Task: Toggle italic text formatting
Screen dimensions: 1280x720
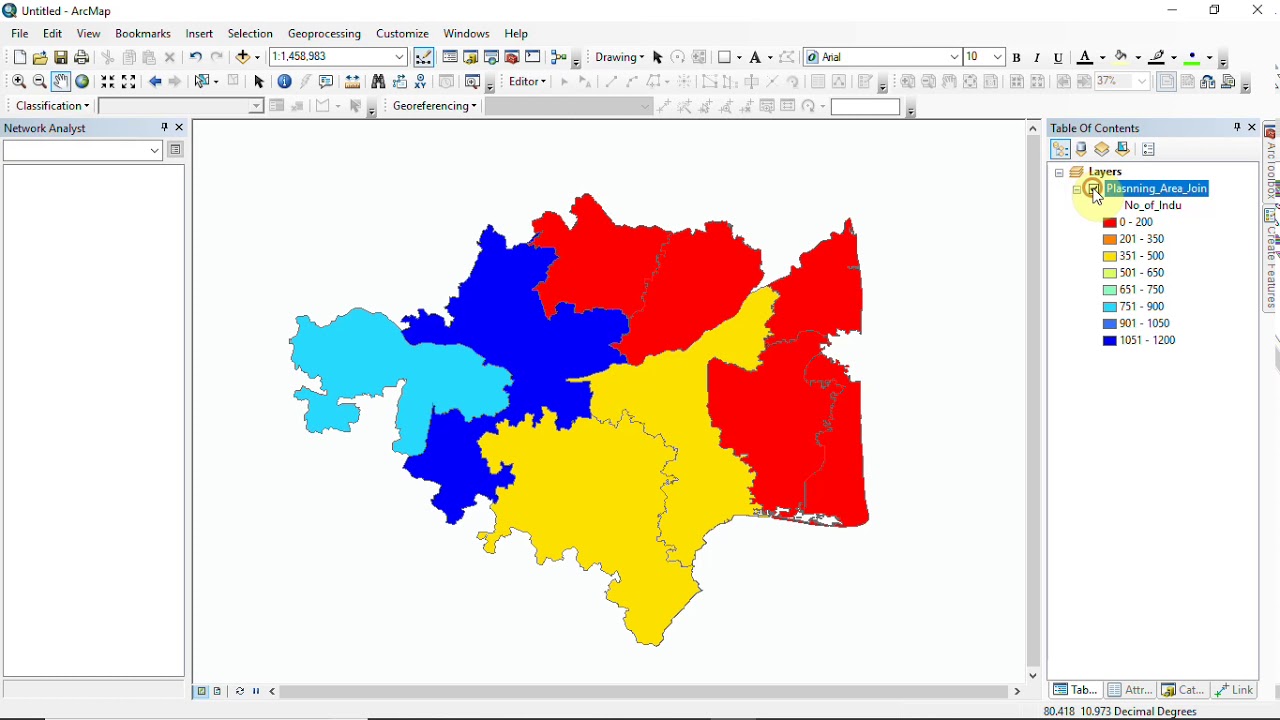Action: pyautogui.click(x=1038, y=58)
